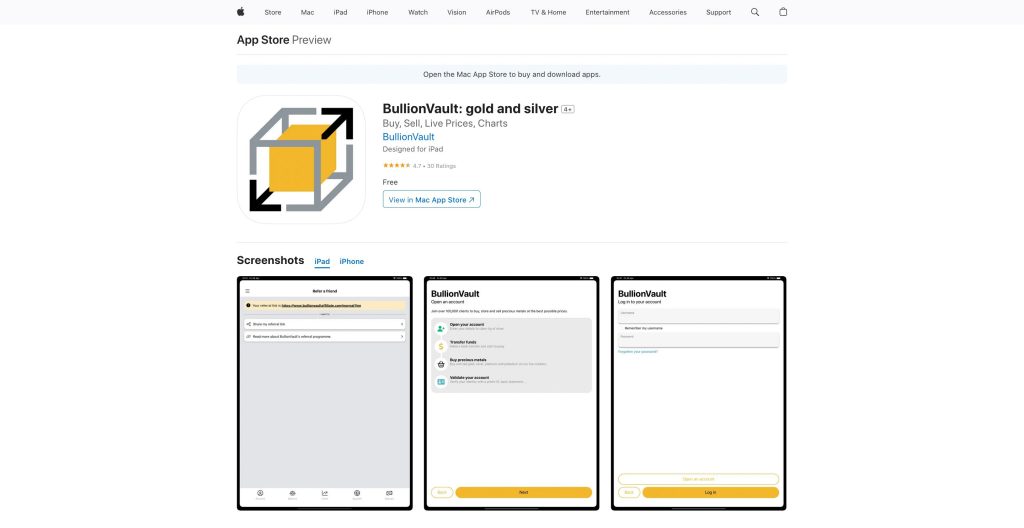This screenshot has width=1024, height=528.
Task: Switch to iPhone screenshots tab
Action: point(351,261)
